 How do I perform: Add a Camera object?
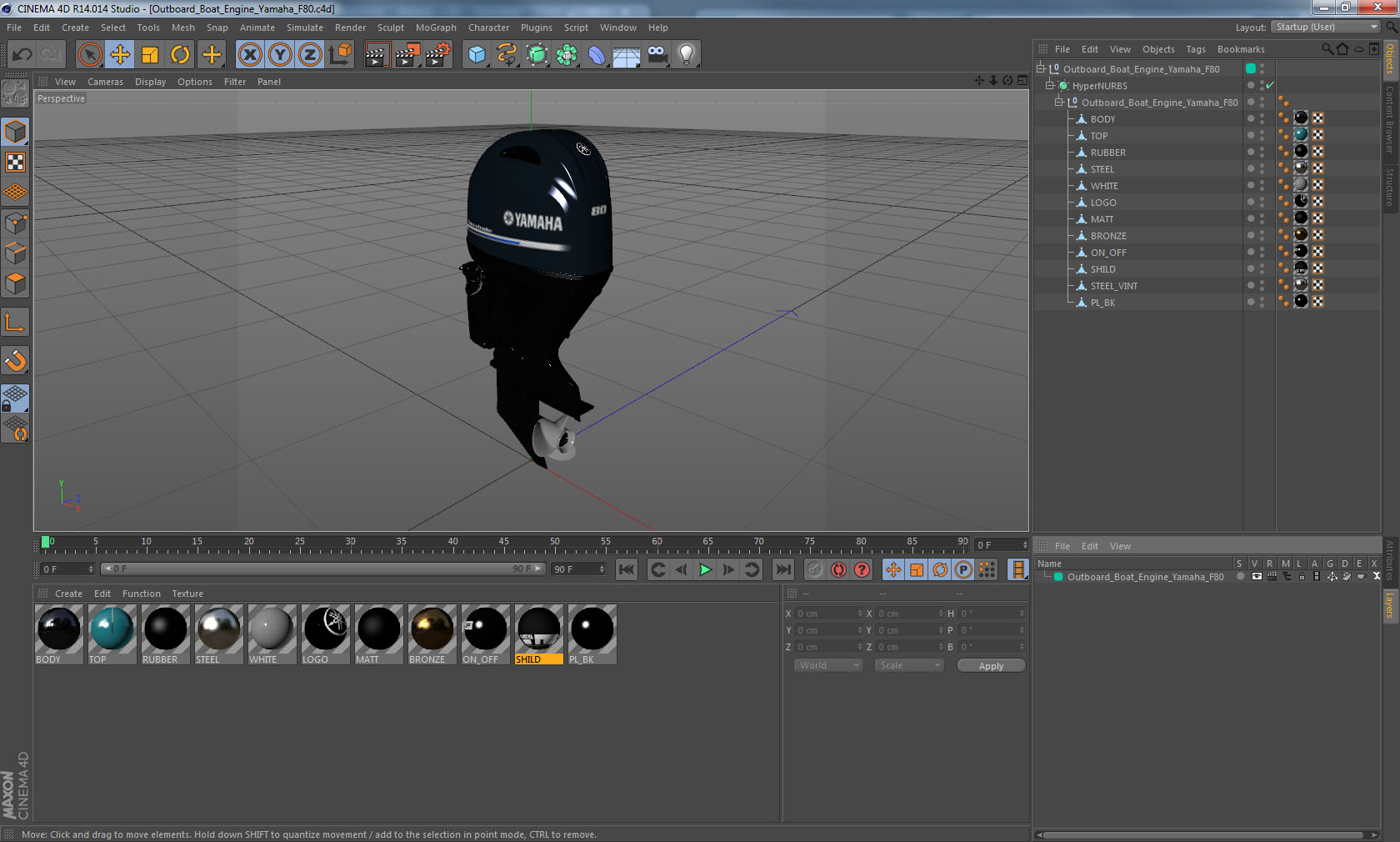click(657, 55)
